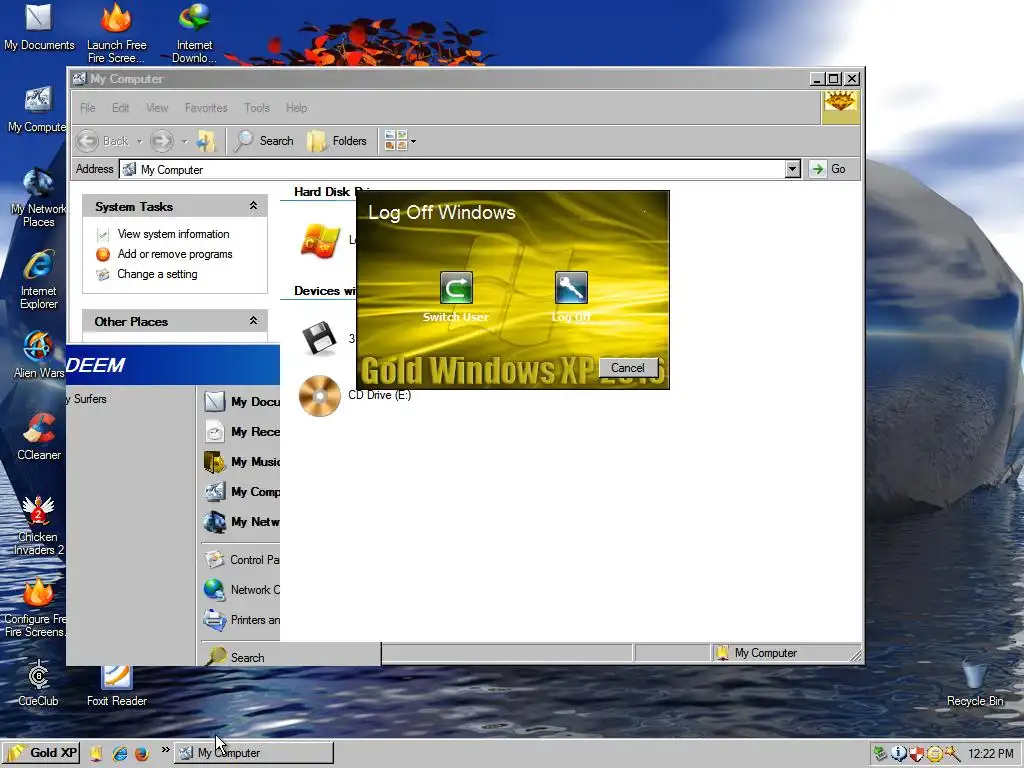1024x768 pixels.
Task: Open Printers and Faxes in Start menu
Action: [x=241, y=620]
